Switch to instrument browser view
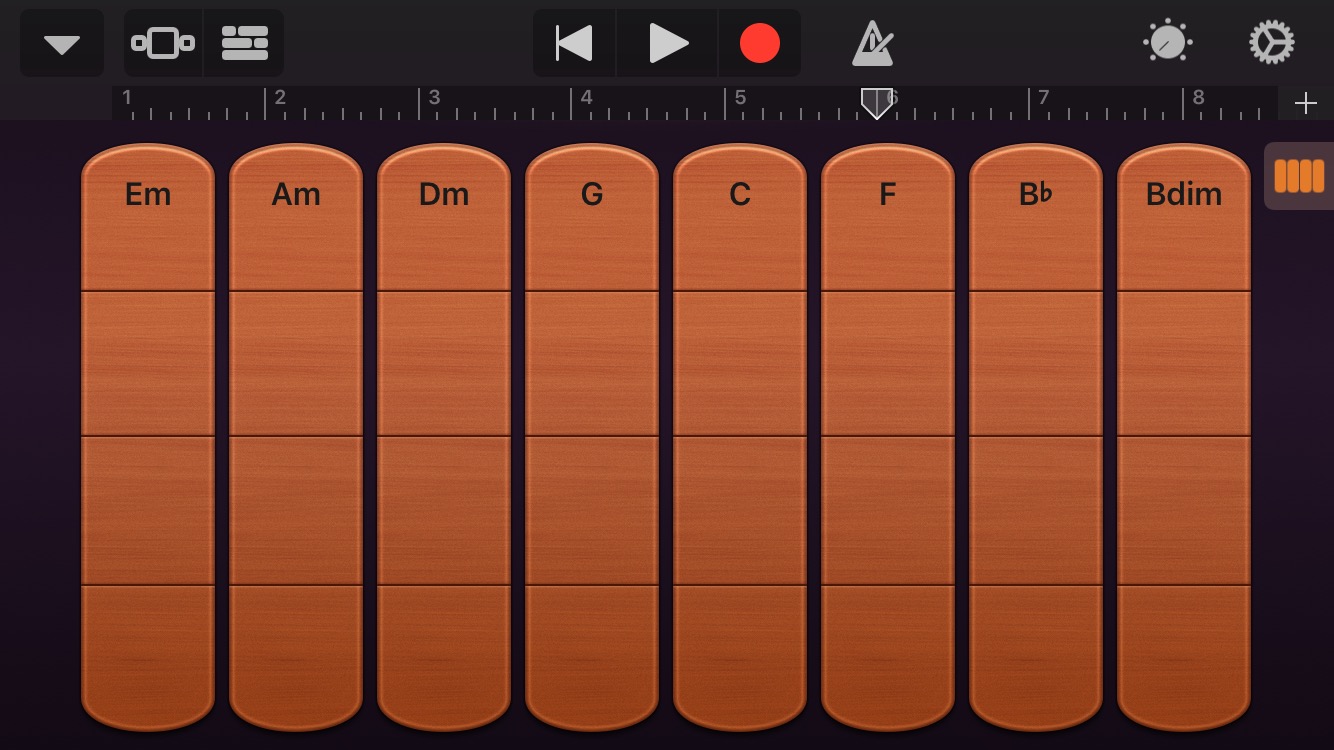The image size is (1334, 750). [162, 42]
